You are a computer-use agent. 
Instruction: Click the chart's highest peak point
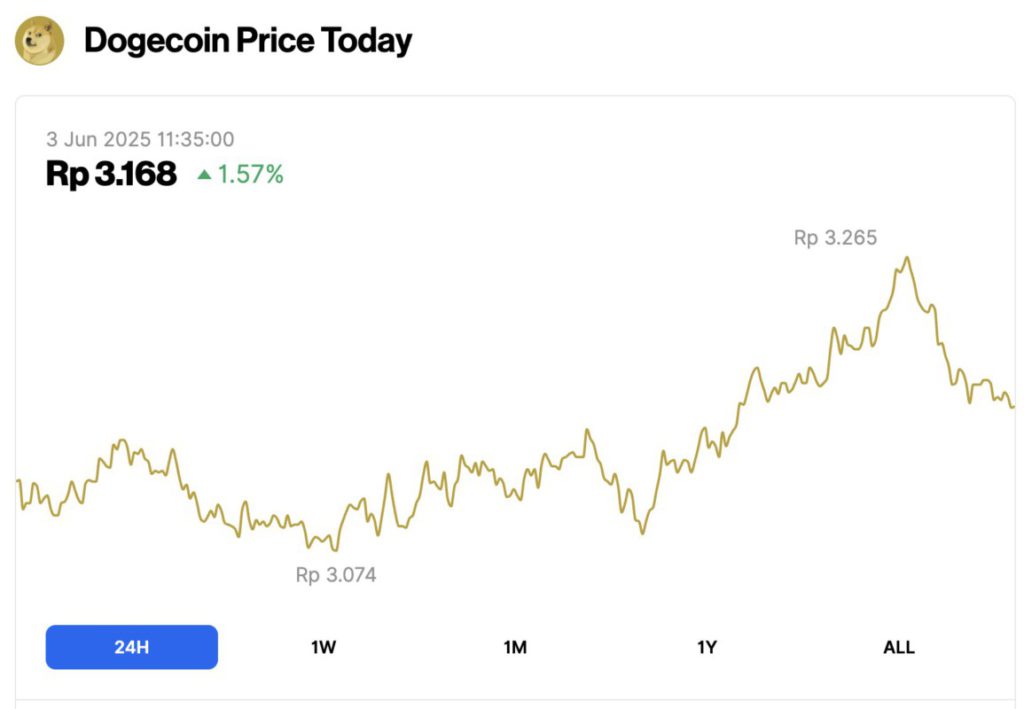point(906,258)
